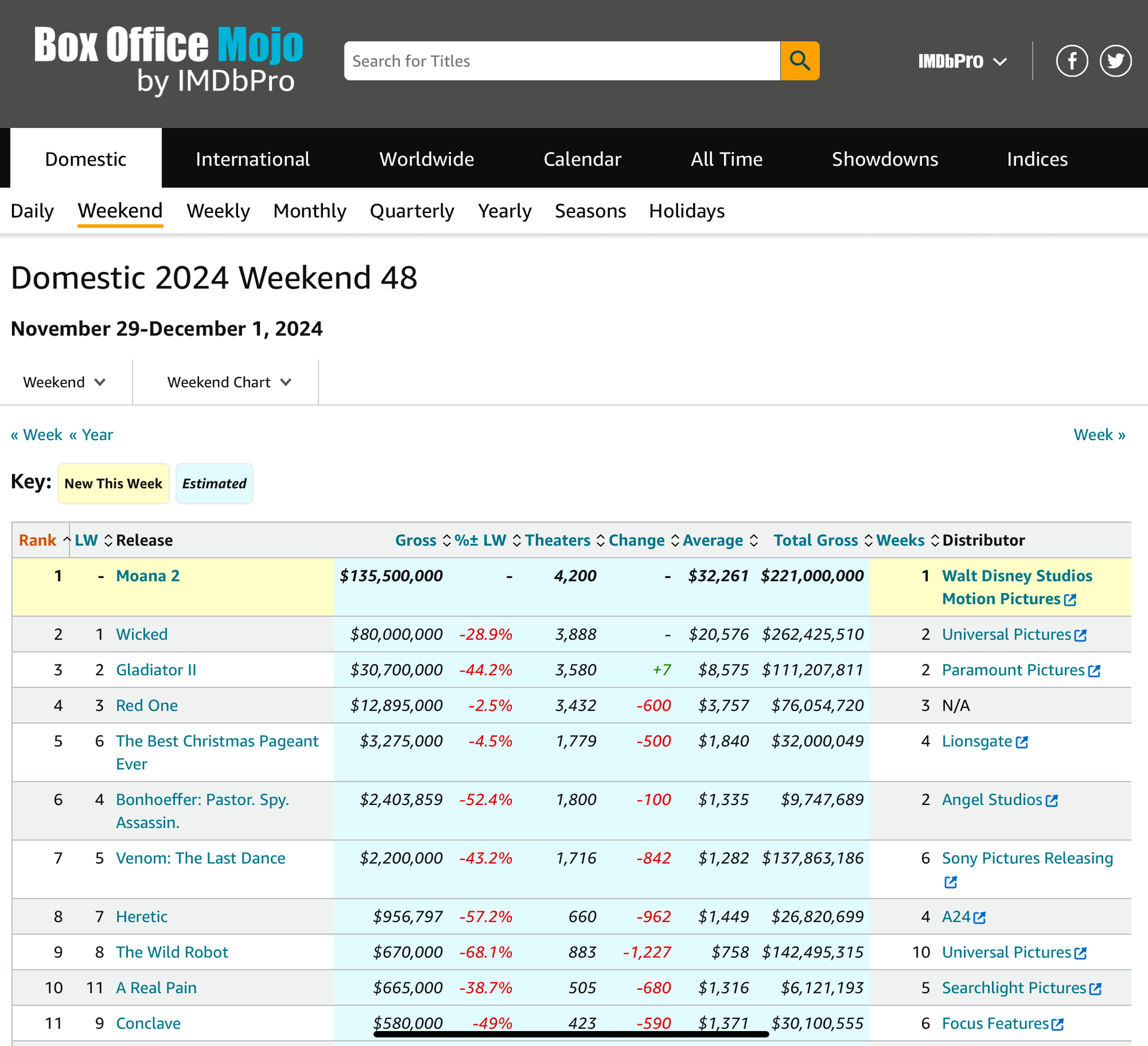Go to previous week link

[36, 435]
